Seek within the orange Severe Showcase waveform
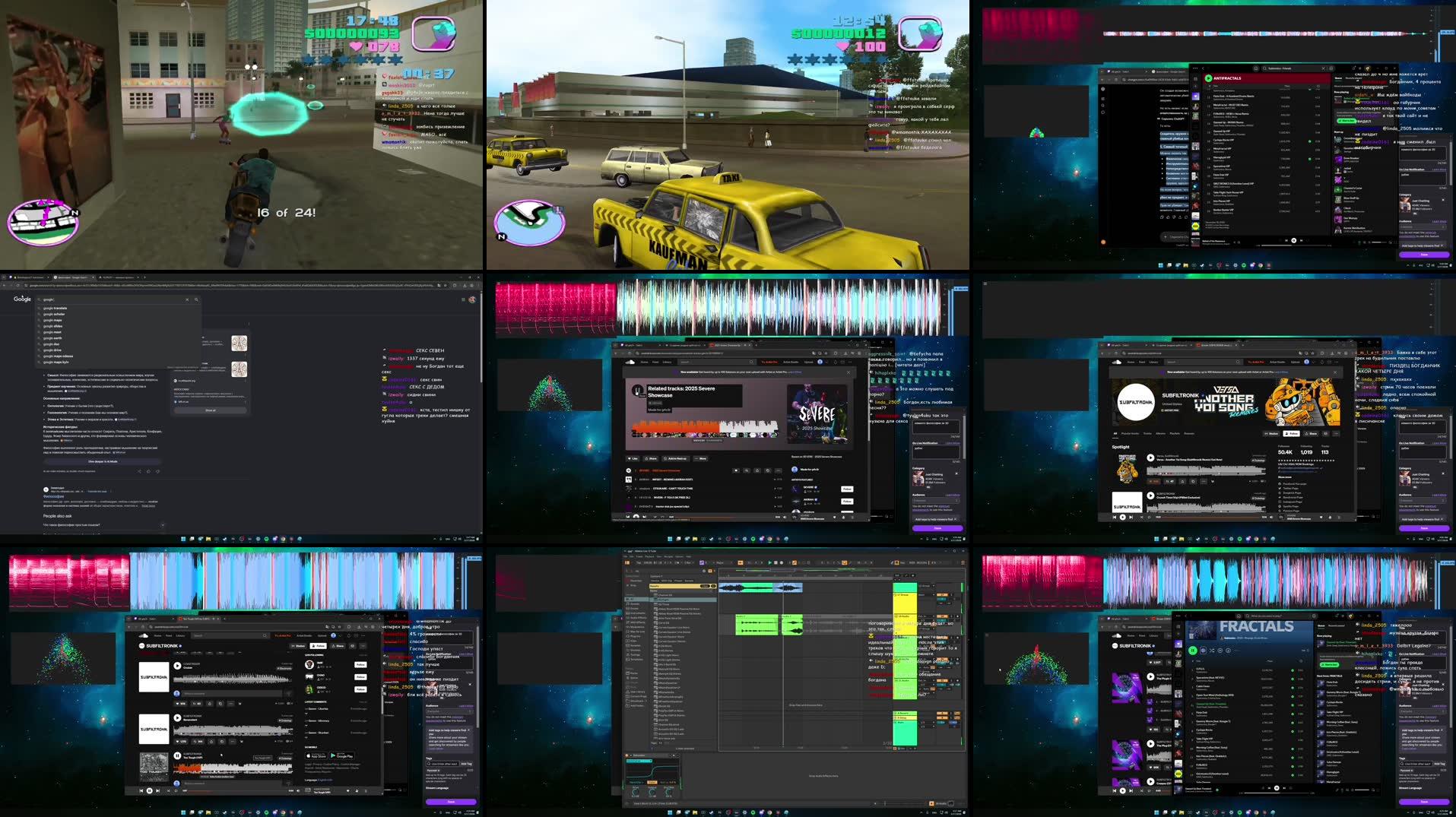Image resolution: width=1456 pixels, height=817 pixels. 705,427
